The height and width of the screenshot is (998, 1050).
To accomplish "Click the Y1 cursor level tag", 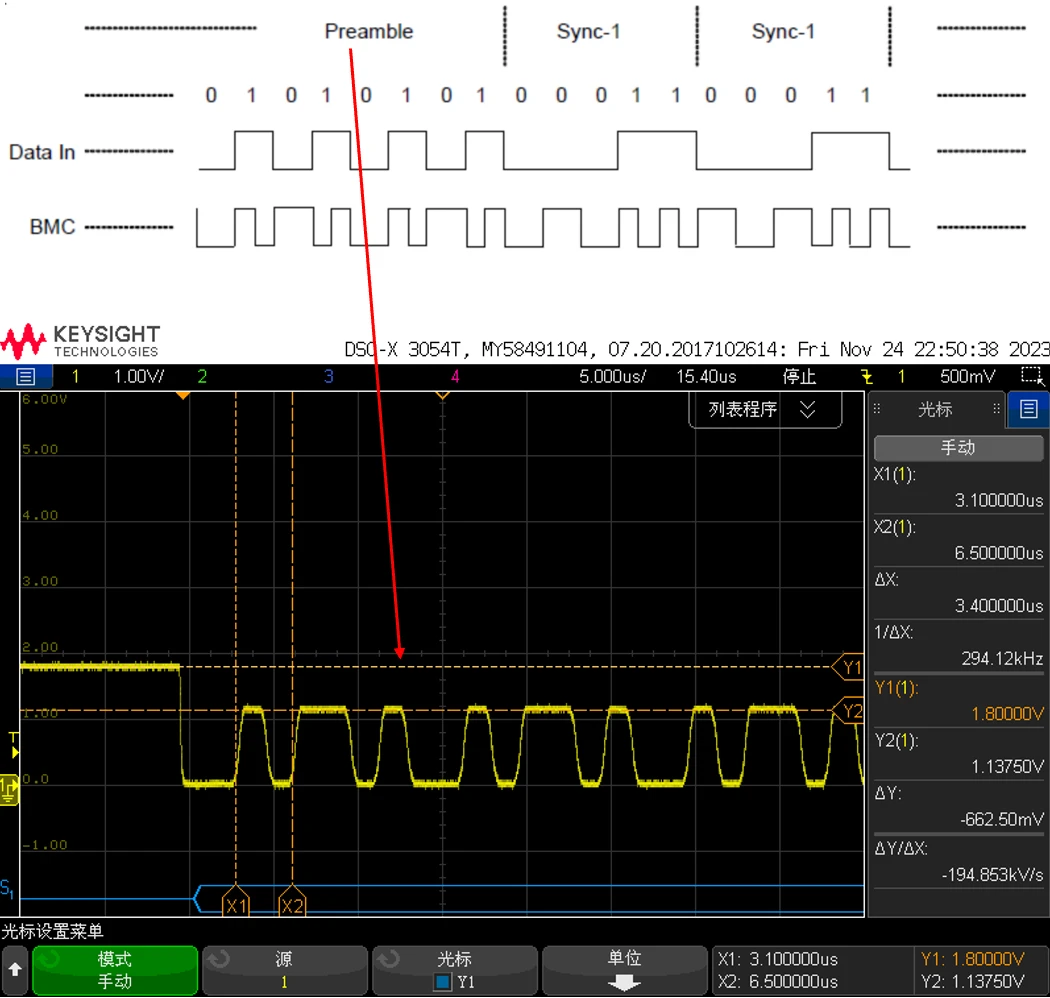I will tap(849, 667).
